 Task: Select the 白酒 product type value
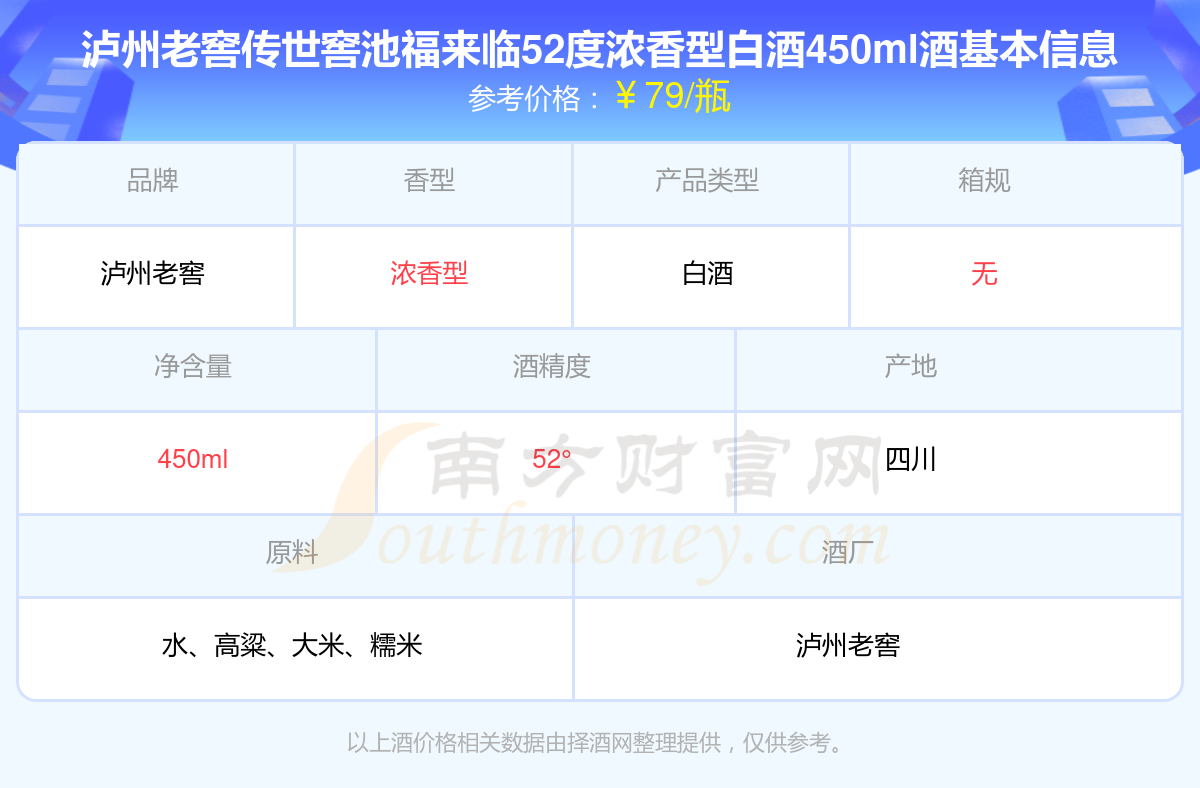[x=708, y=274]
